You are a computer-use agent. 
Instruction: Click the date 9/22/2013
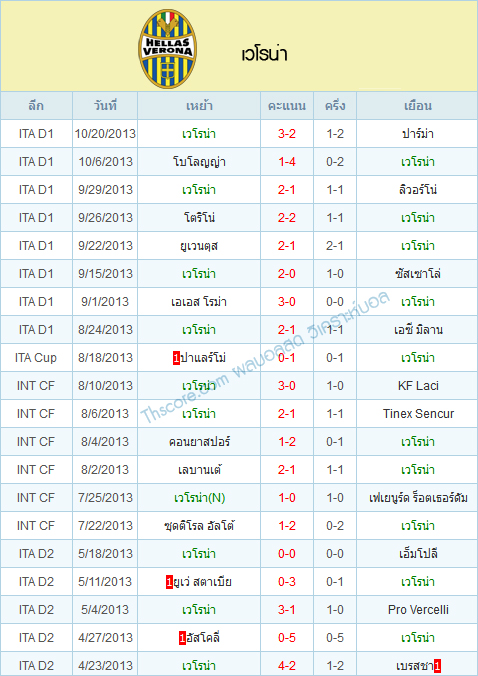[x=105, y=246]
